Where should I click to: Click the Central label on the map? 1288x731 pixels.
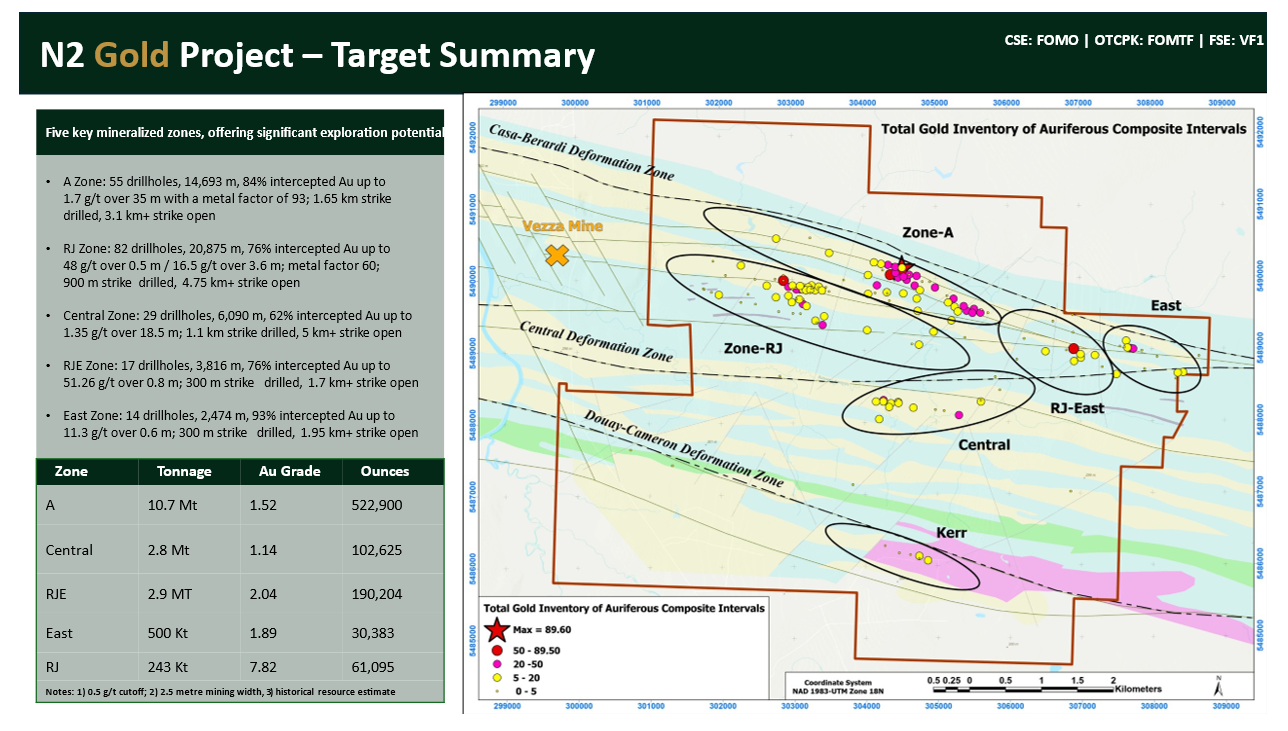point(984,444)
